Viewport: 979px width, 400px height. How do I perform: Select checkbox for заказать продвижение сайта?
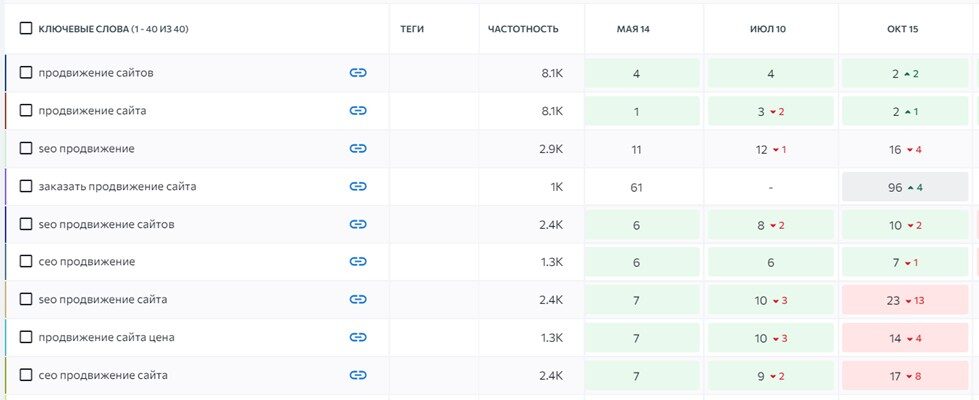(26, 186)
